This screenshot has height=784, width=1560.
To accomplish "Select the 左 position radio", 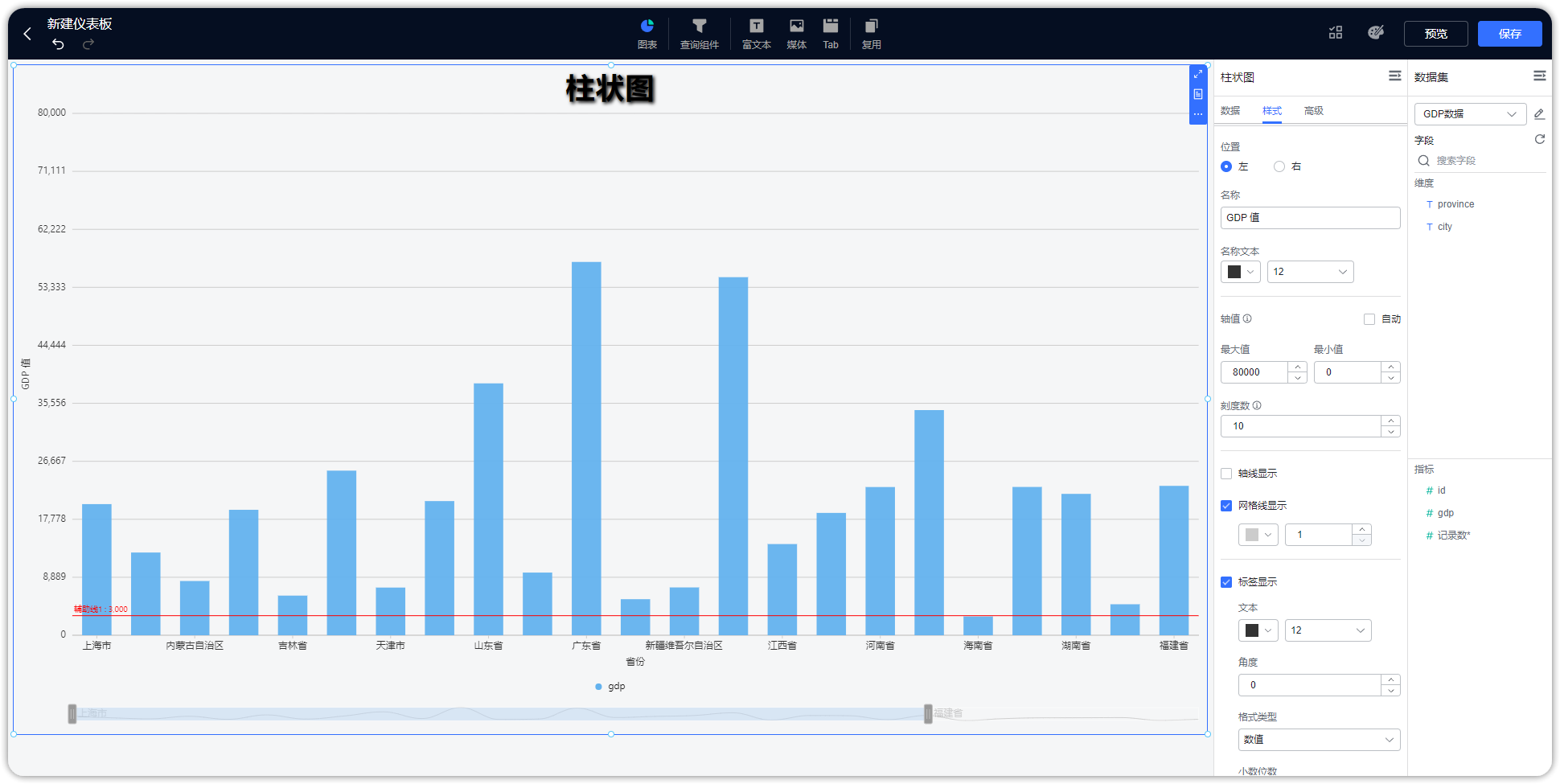I will [x=1226, y=166].
